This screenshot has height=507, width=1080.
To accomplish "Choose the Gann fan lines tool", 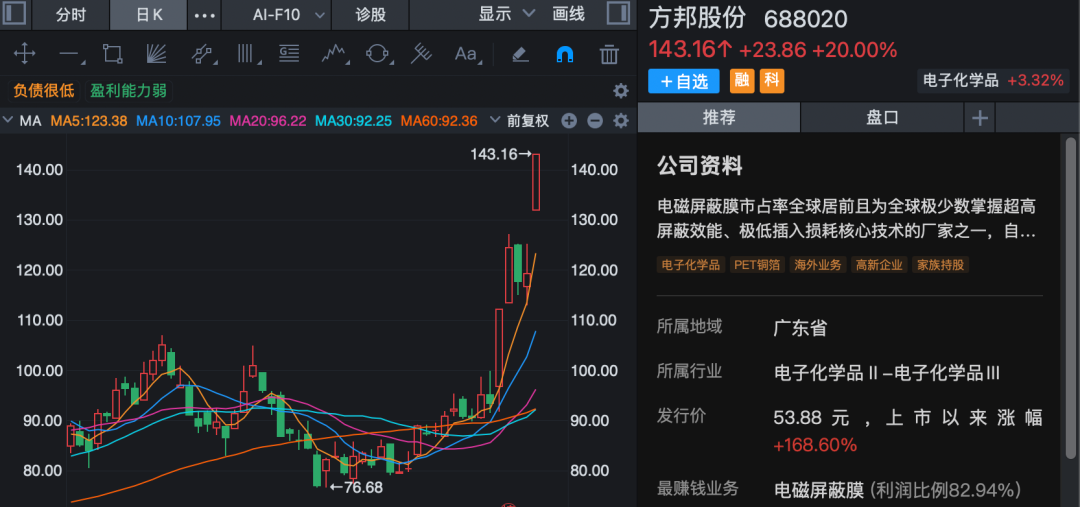I will (x=157, y=54).
